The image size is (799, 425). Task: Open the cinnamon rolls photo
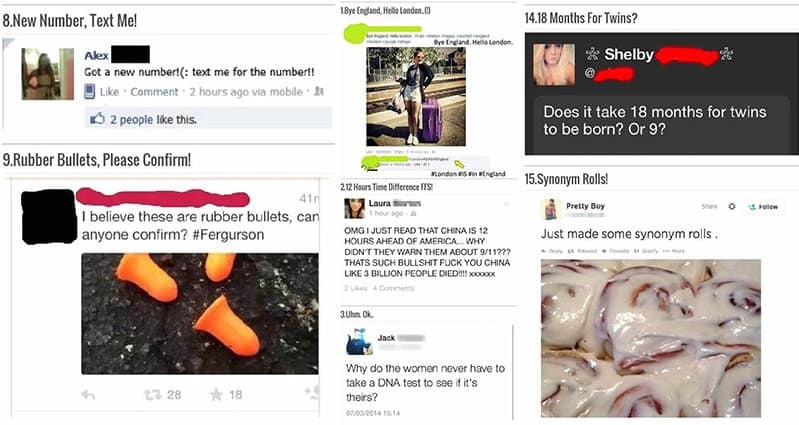pos(651,338)
